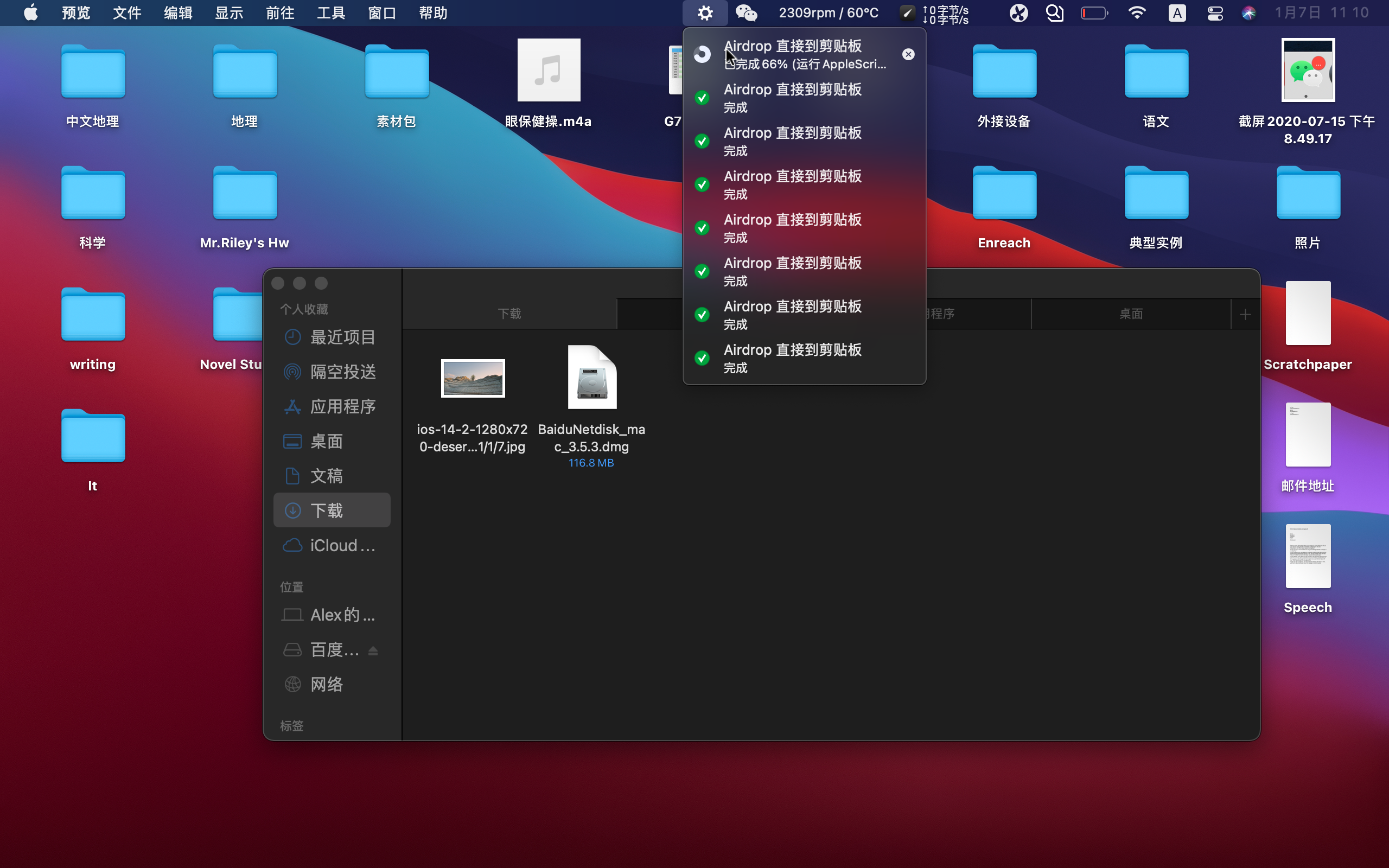Viewport: 1389px width, 868px height.
Task: Switch to the 桌面 Finder tab
Action: (x=1131, y=314)
